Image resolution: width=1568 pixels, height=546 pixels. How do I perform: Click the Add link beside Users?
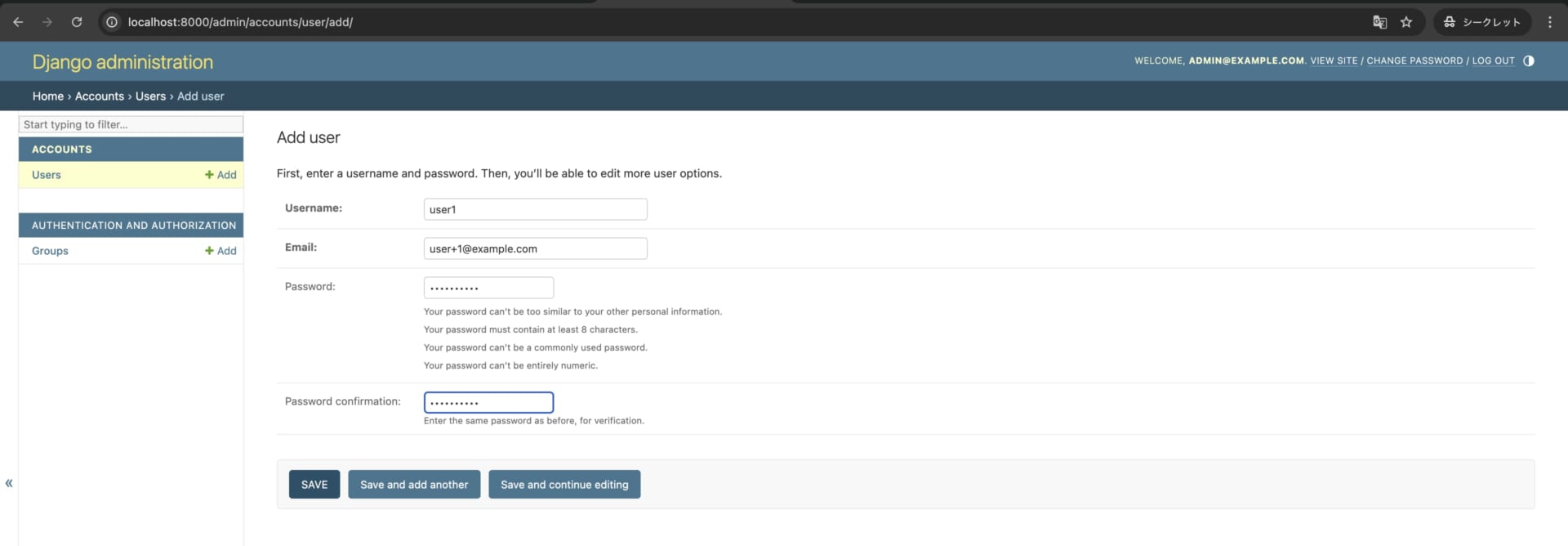[220, 175]
